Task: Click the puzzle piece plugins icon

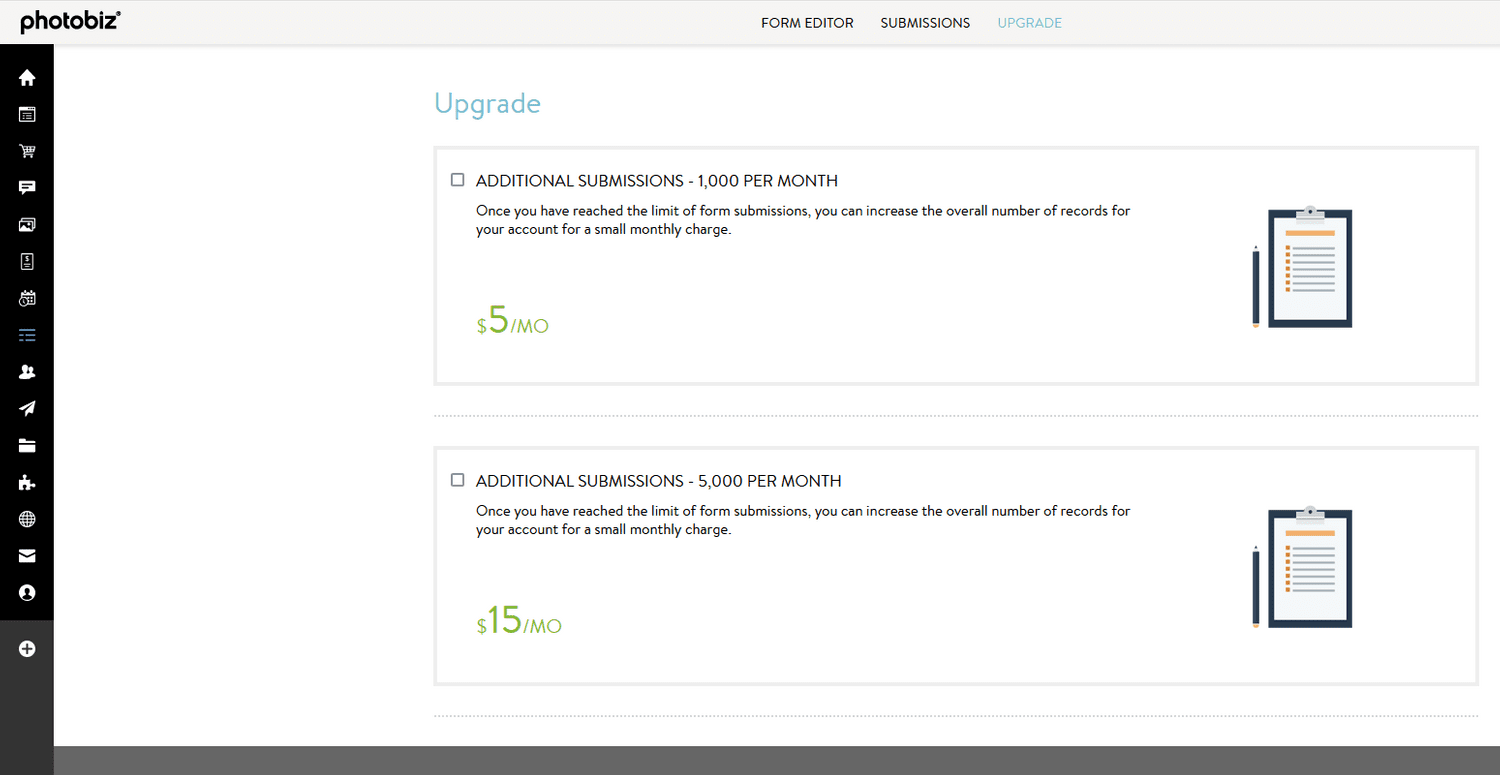Action: (27, 482)
